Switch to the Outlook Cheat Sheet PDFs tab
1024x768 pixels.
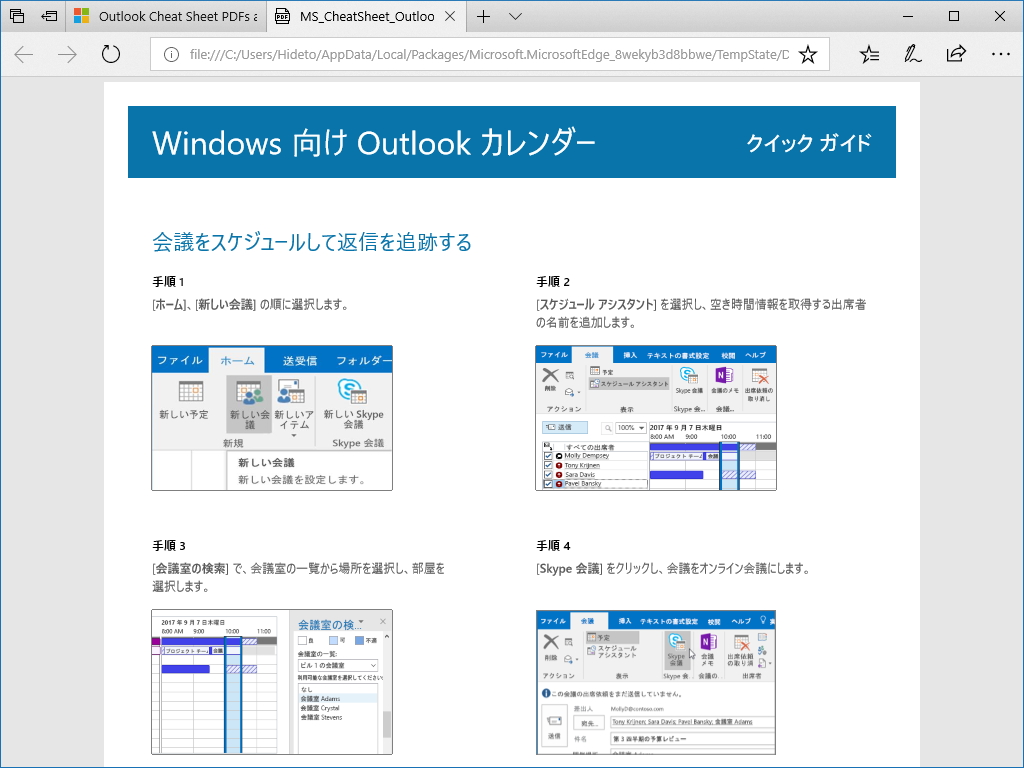point(160,16)
